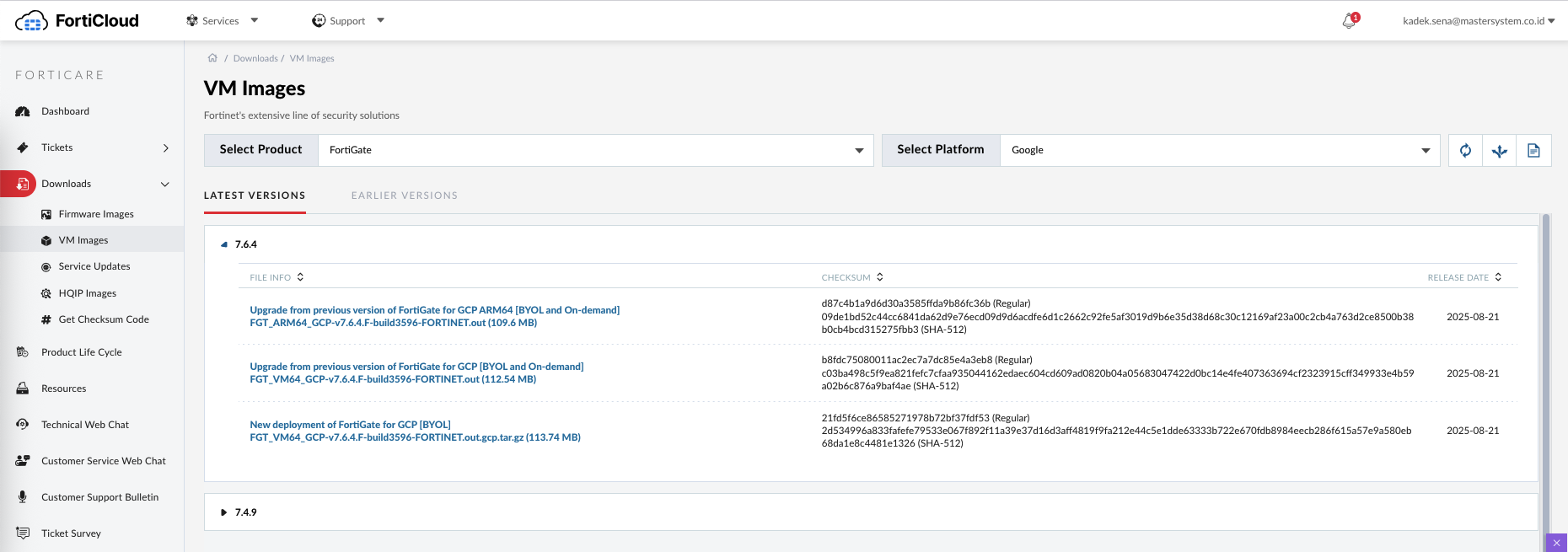Open HQIP Images section
The image size is (1568, 552).
pyautogui.click(x=87, y=293)
